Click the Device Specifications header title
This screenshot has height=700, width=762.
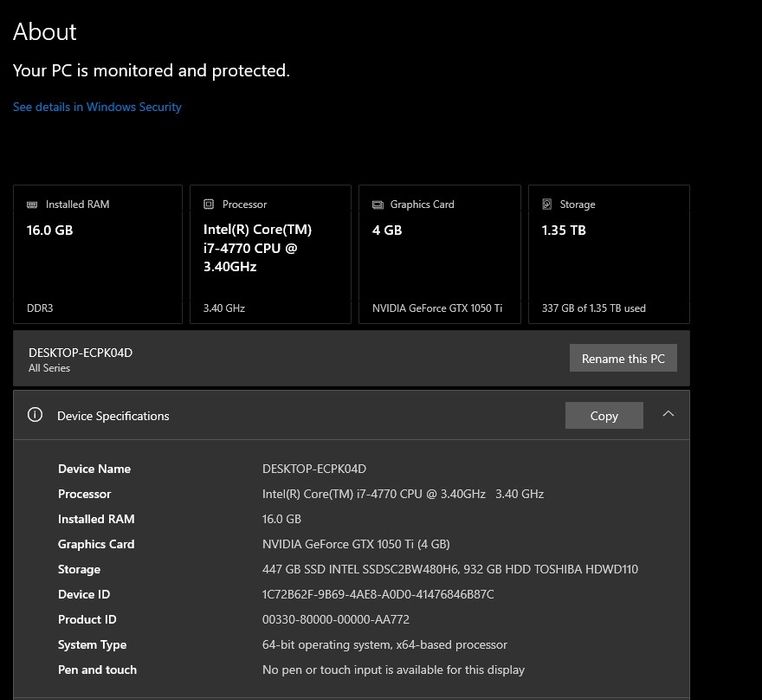[x=113, y=416]
